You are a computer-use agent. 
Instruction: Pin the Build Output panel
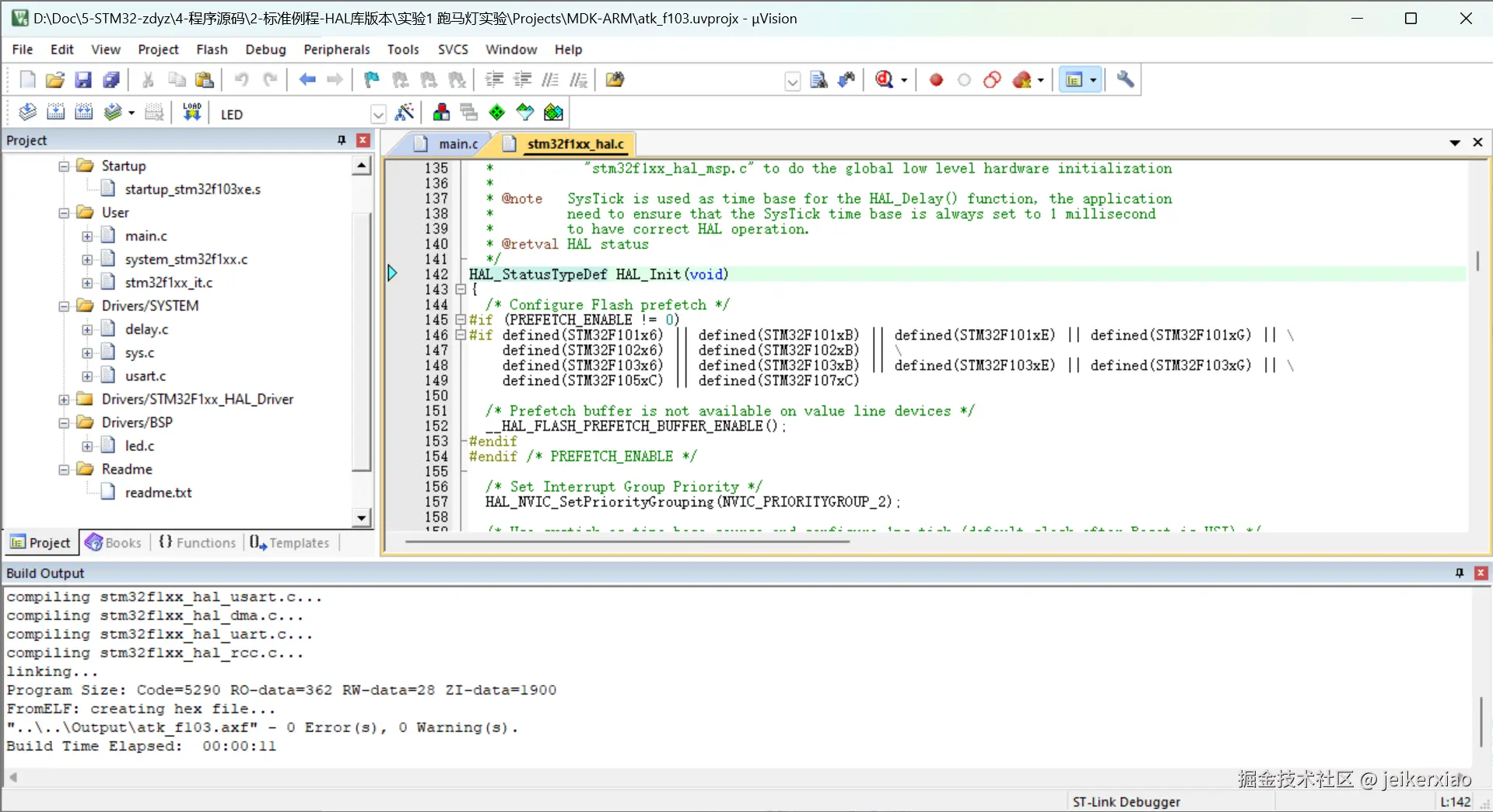point(1460,573)
